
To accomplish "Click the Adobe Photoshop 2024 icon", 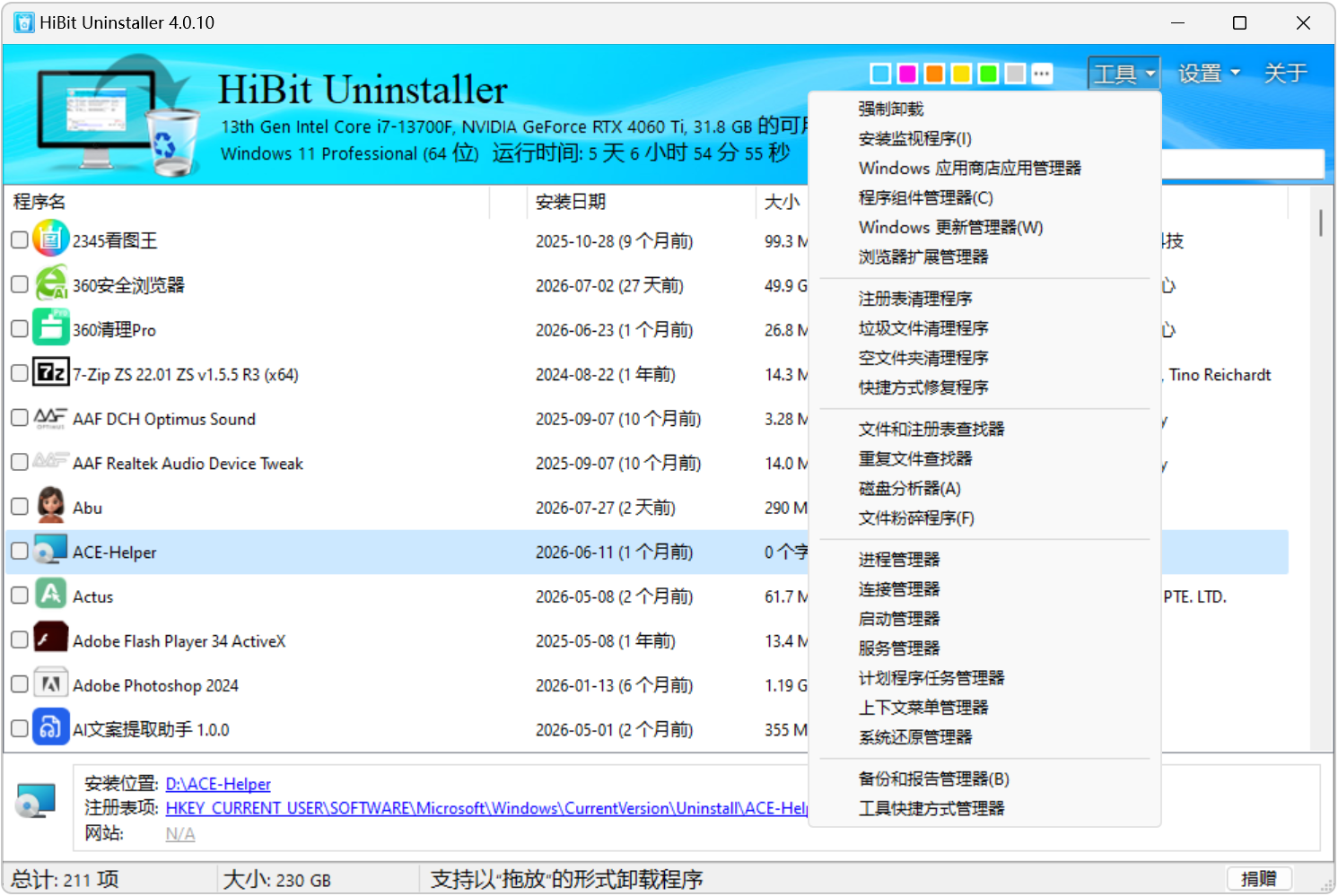I will (51, 683).
